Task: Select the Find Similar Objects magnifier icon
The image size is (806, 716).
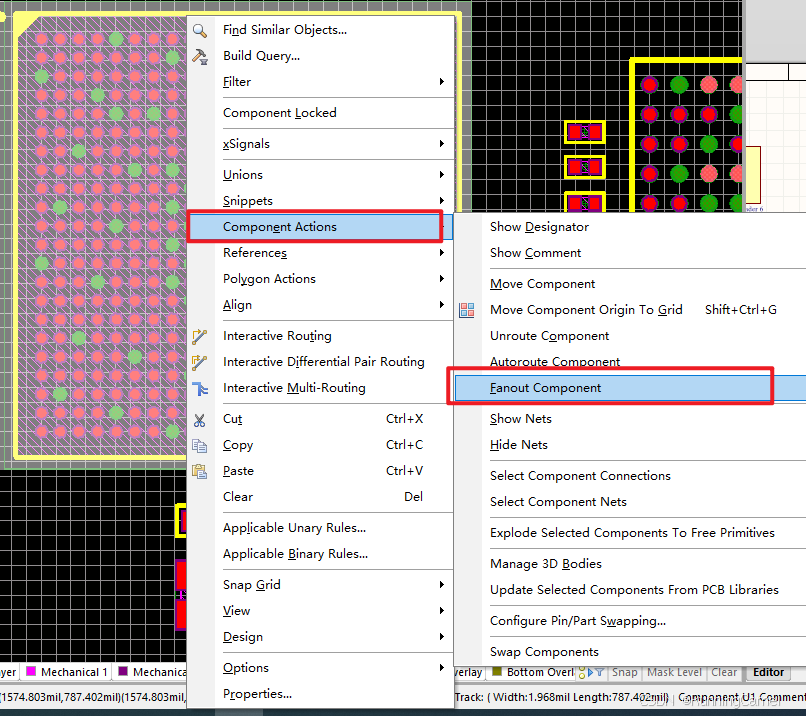Action: click(199, 30)
